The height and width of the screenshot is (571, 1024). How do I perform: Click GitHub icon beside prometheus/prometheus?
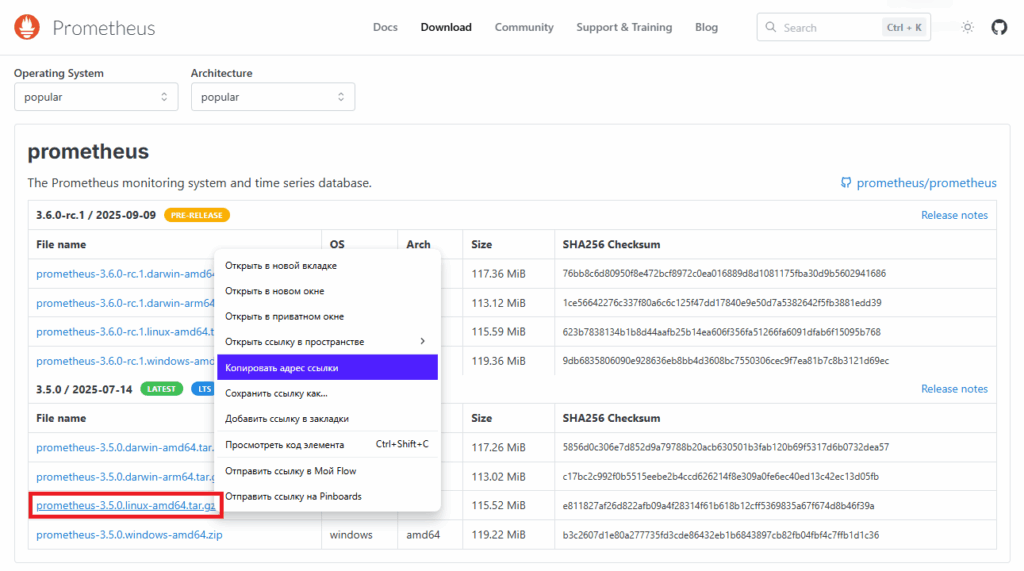846,183
